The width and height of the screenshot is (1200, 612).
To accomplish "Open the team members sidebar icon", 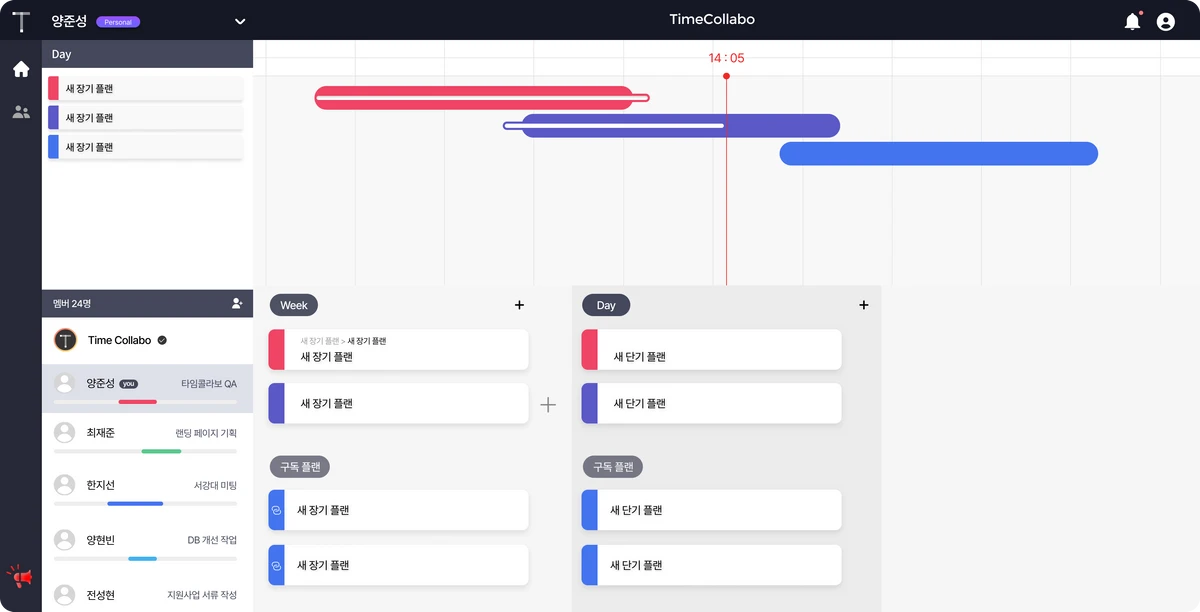I will [21, 112].
